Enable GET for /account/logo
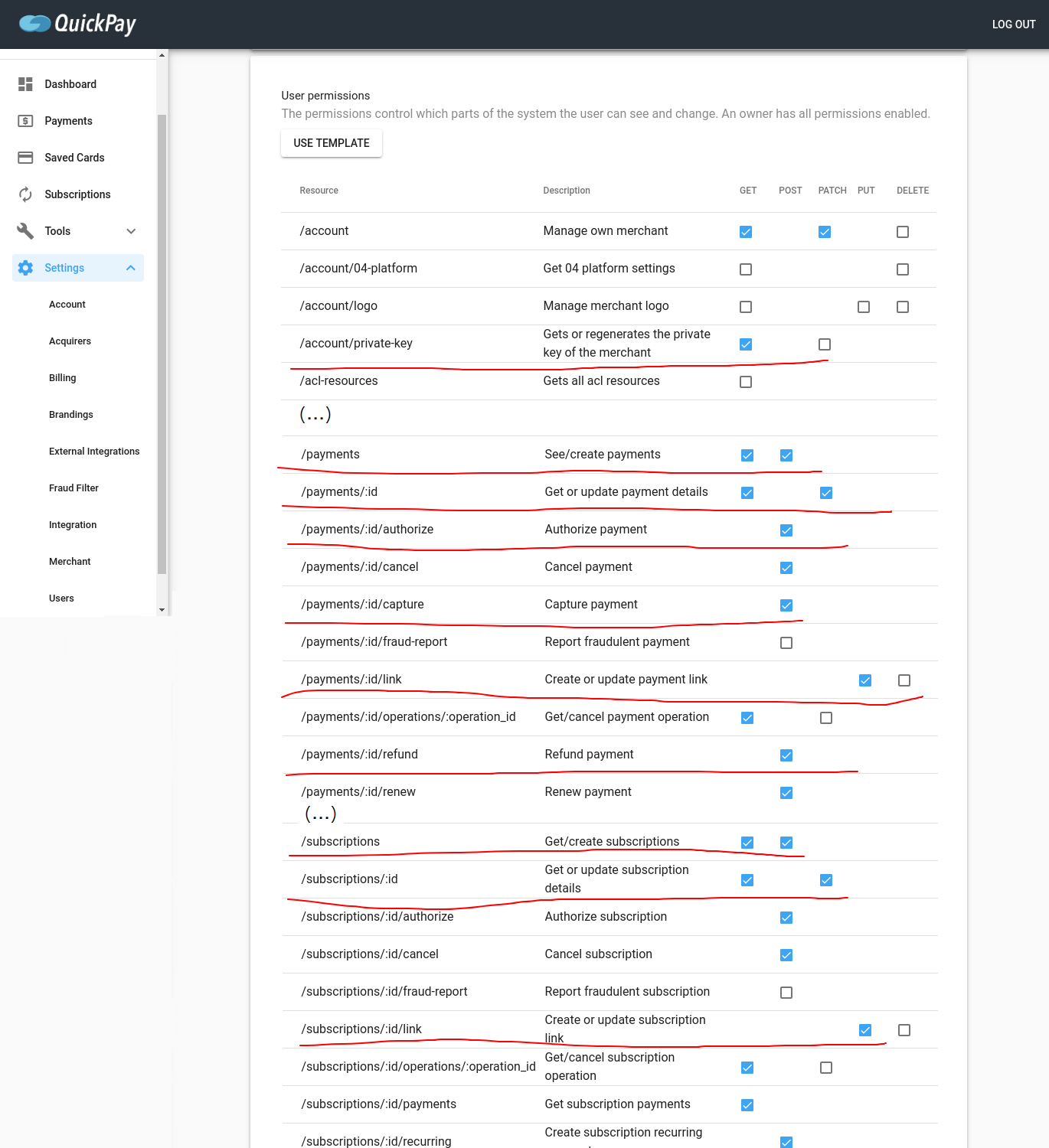The image size is (1049, 1148). [746, 307]
